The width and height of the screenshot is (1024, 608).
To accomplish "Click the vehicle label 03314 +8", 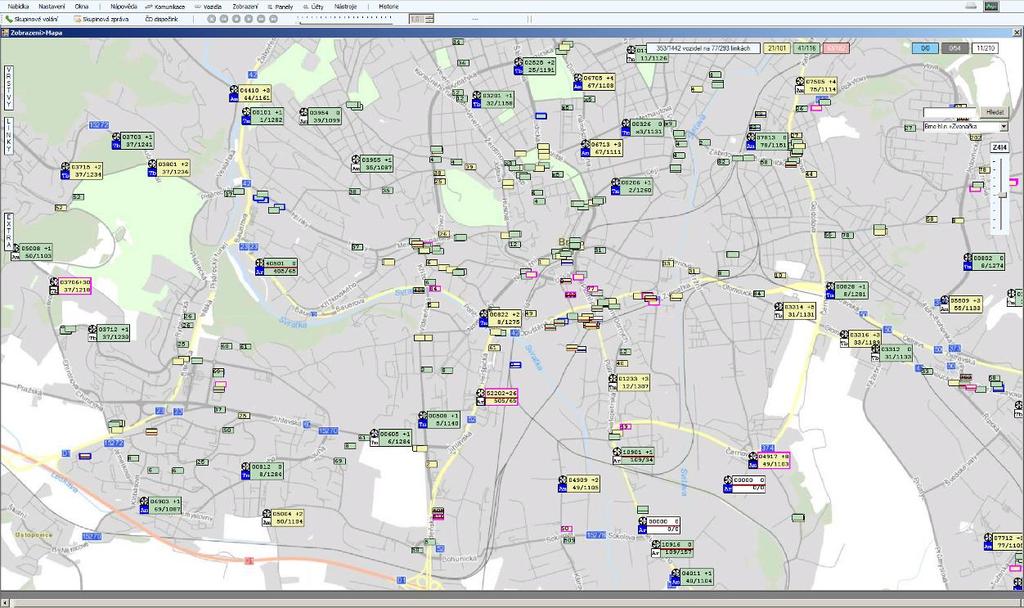I will (x=799, y=310).
